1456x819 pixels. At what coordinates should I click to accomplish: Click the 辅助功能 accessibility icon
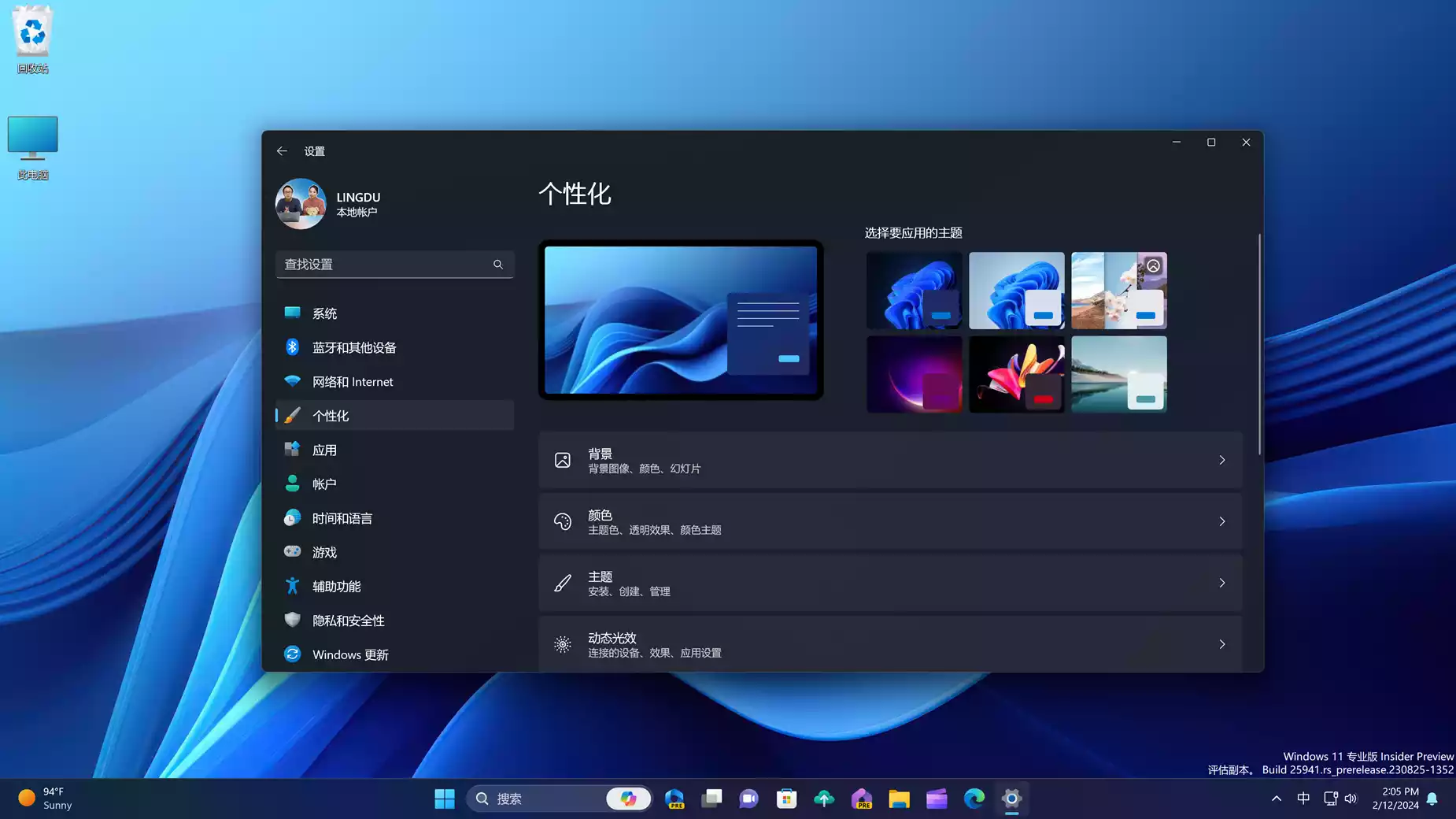[292, 586]
